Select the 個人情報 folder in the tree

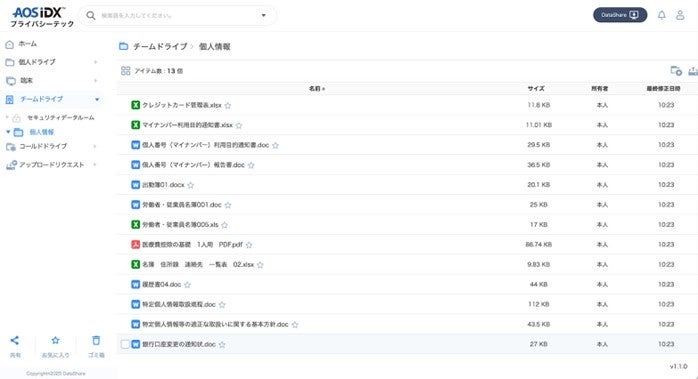(x=41, y=132)
